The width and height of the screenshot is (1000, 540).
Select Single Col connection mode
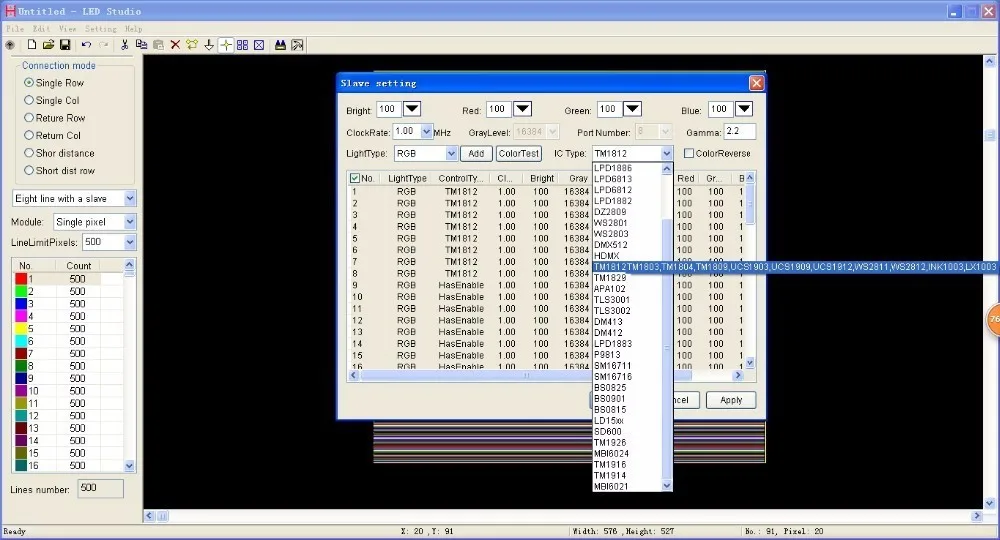click(29, 100)
